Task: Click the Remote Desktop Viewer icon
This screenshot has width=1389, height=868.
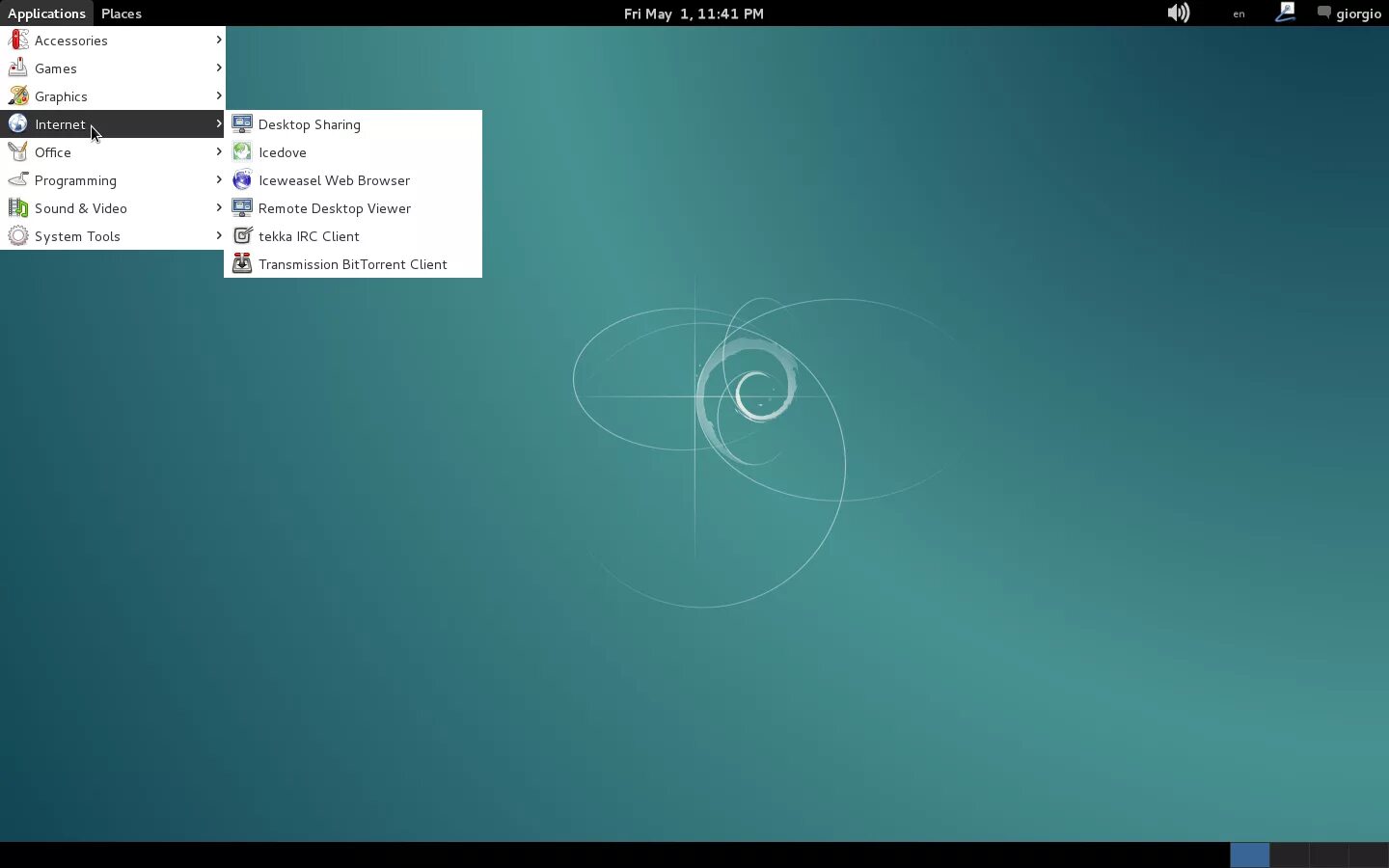Action: tap(242, 207)
